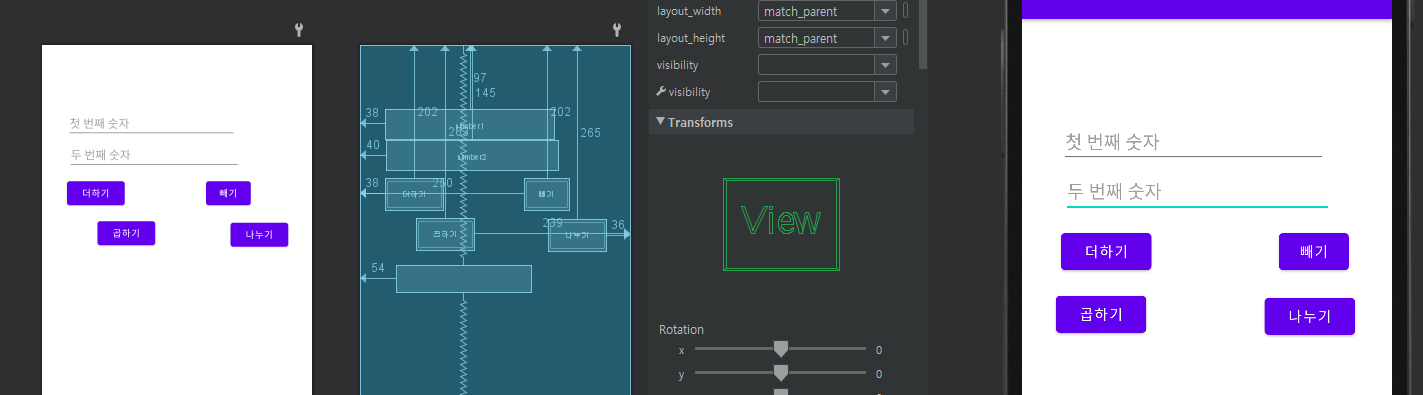Select the 나누기 button in the design preview
The image size is (1423, 395).
click(x=259, y=235)
